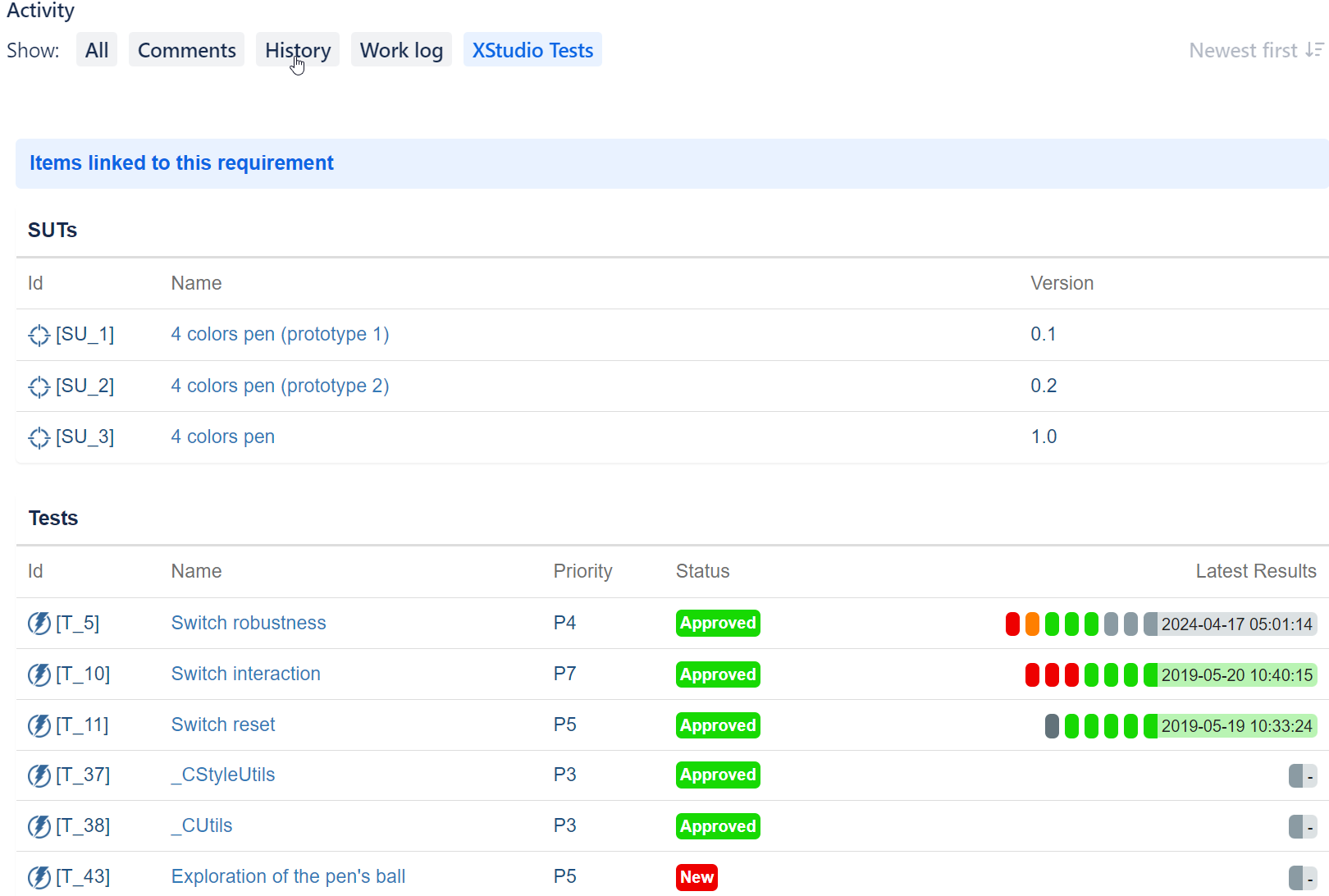
Task: Click priority P4 of Switch robustness
Action: (564, 623)
